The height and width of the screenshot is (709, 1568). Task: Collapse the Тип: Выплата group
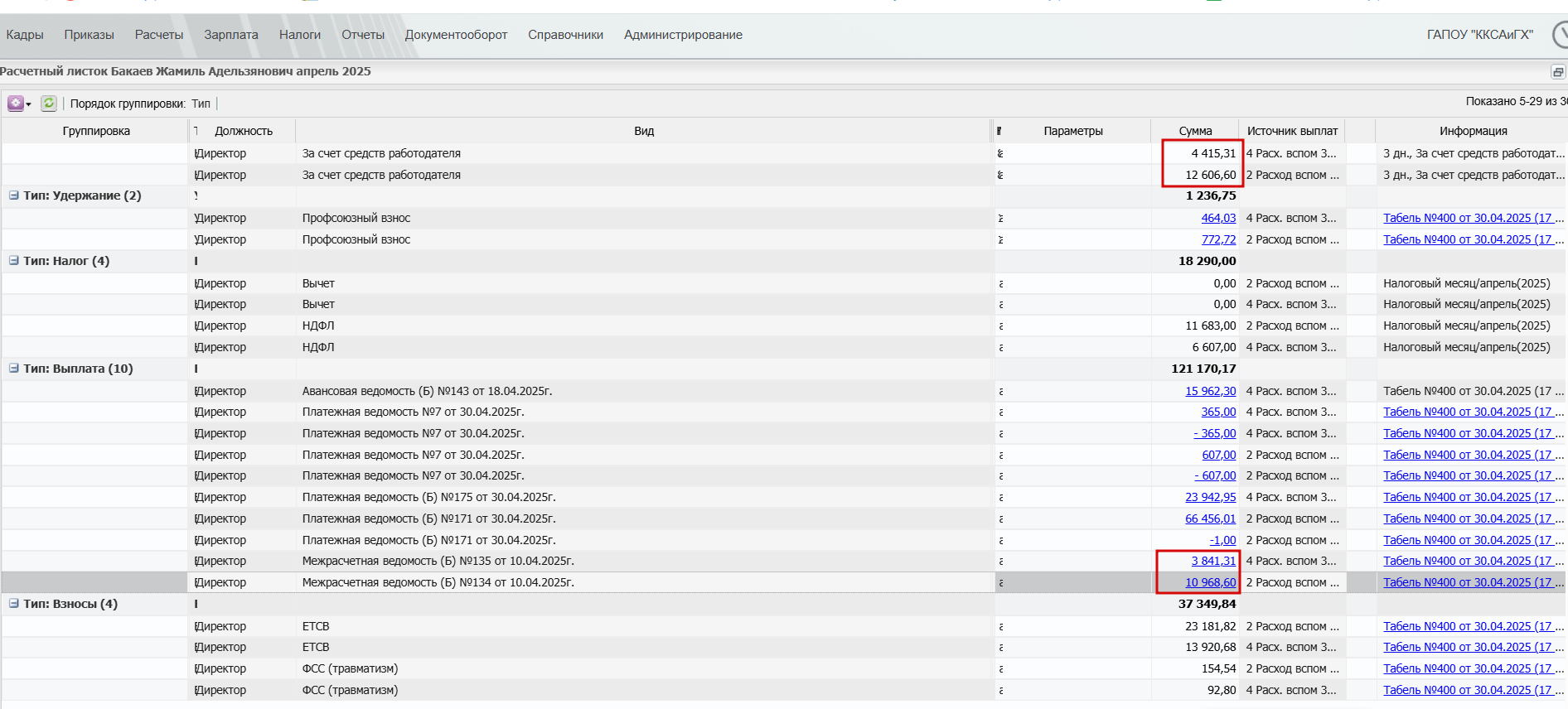tap(14, 369)
